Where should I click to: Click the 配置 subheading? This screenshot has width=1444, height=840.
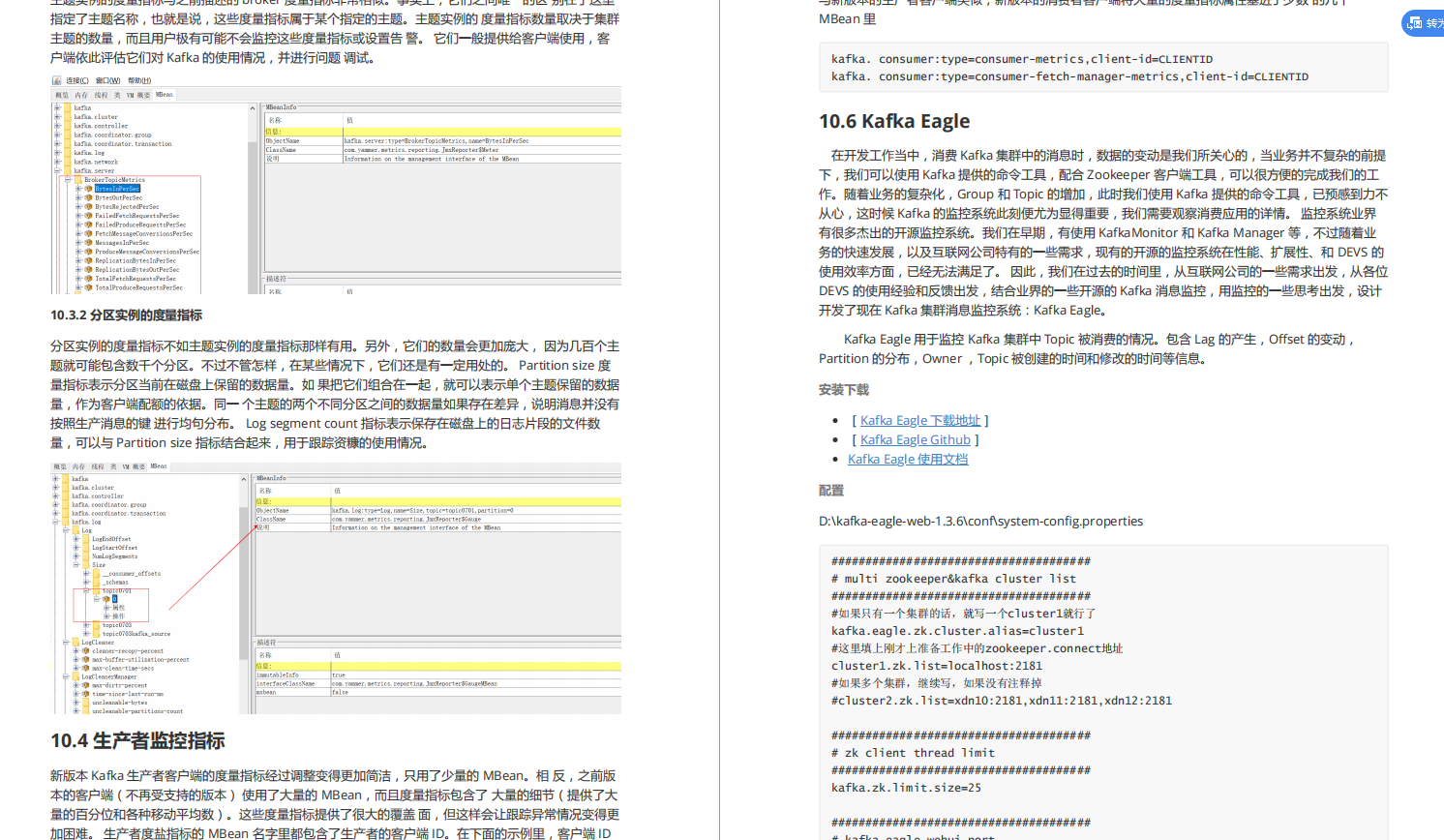pyautogui.click(x=831, y=491)
